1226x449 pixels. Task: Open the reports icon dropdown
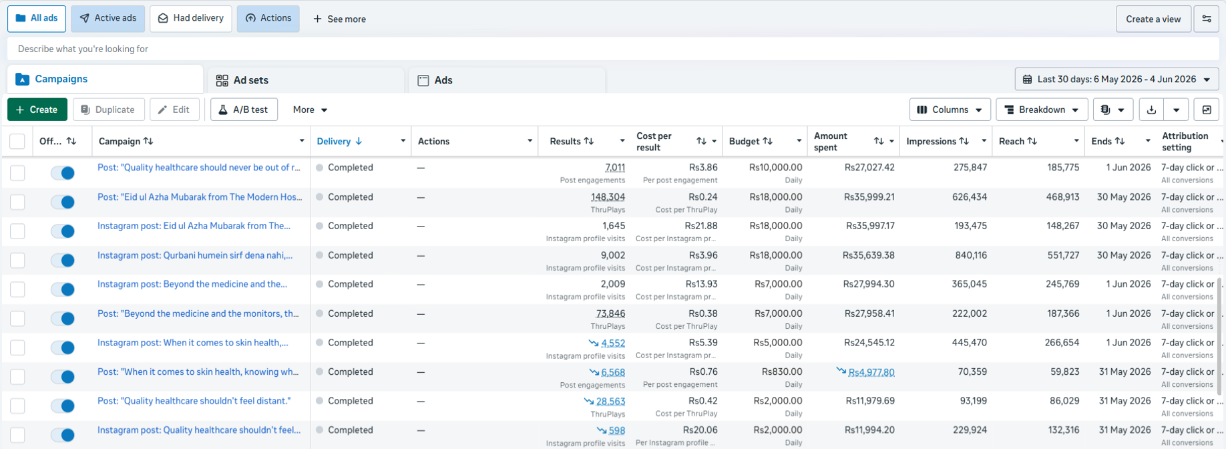1113,109
